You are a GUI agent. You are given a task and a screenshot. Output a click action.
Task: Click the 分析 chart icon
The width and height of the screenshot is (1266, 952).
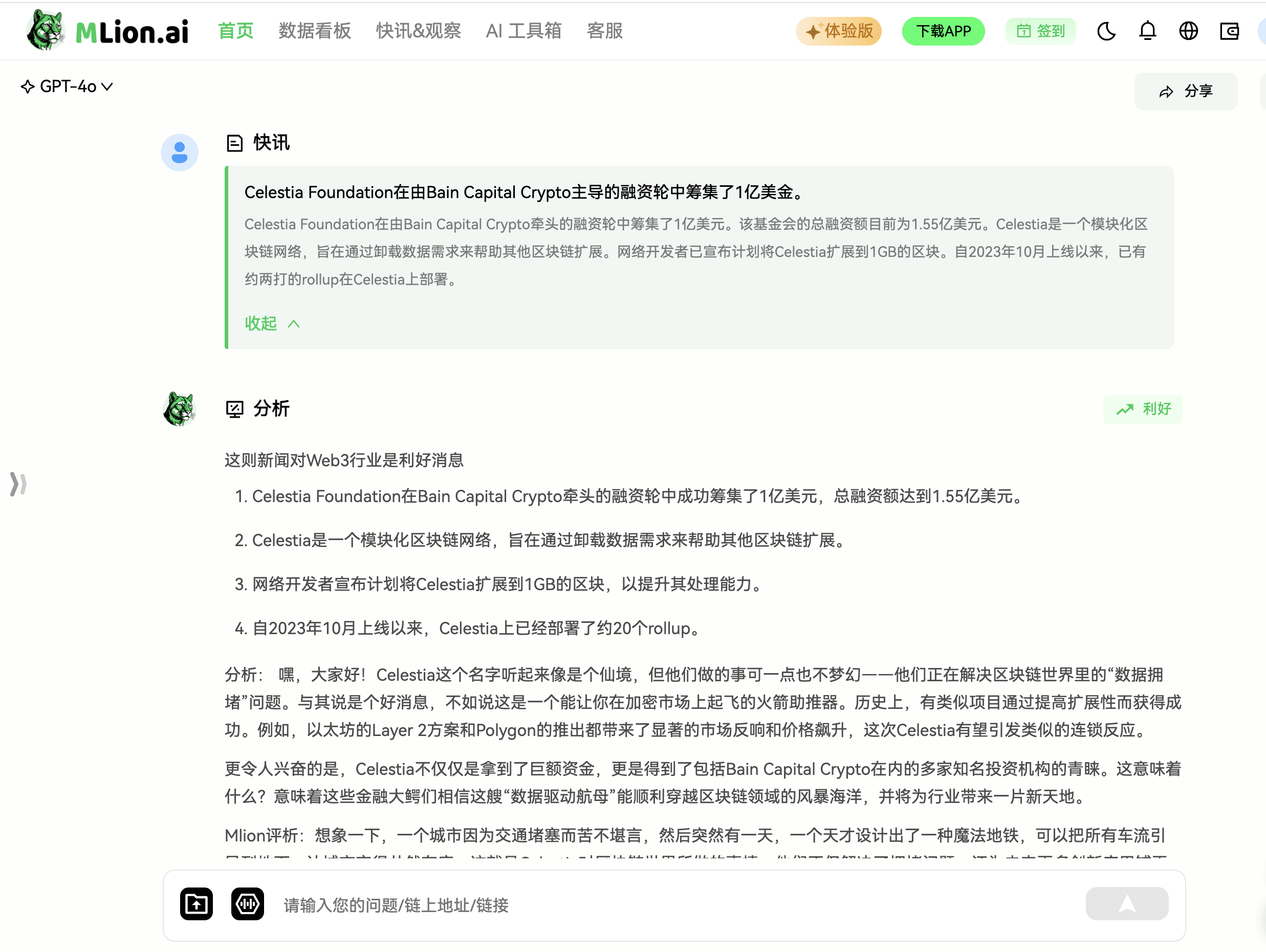pos(235,409)
